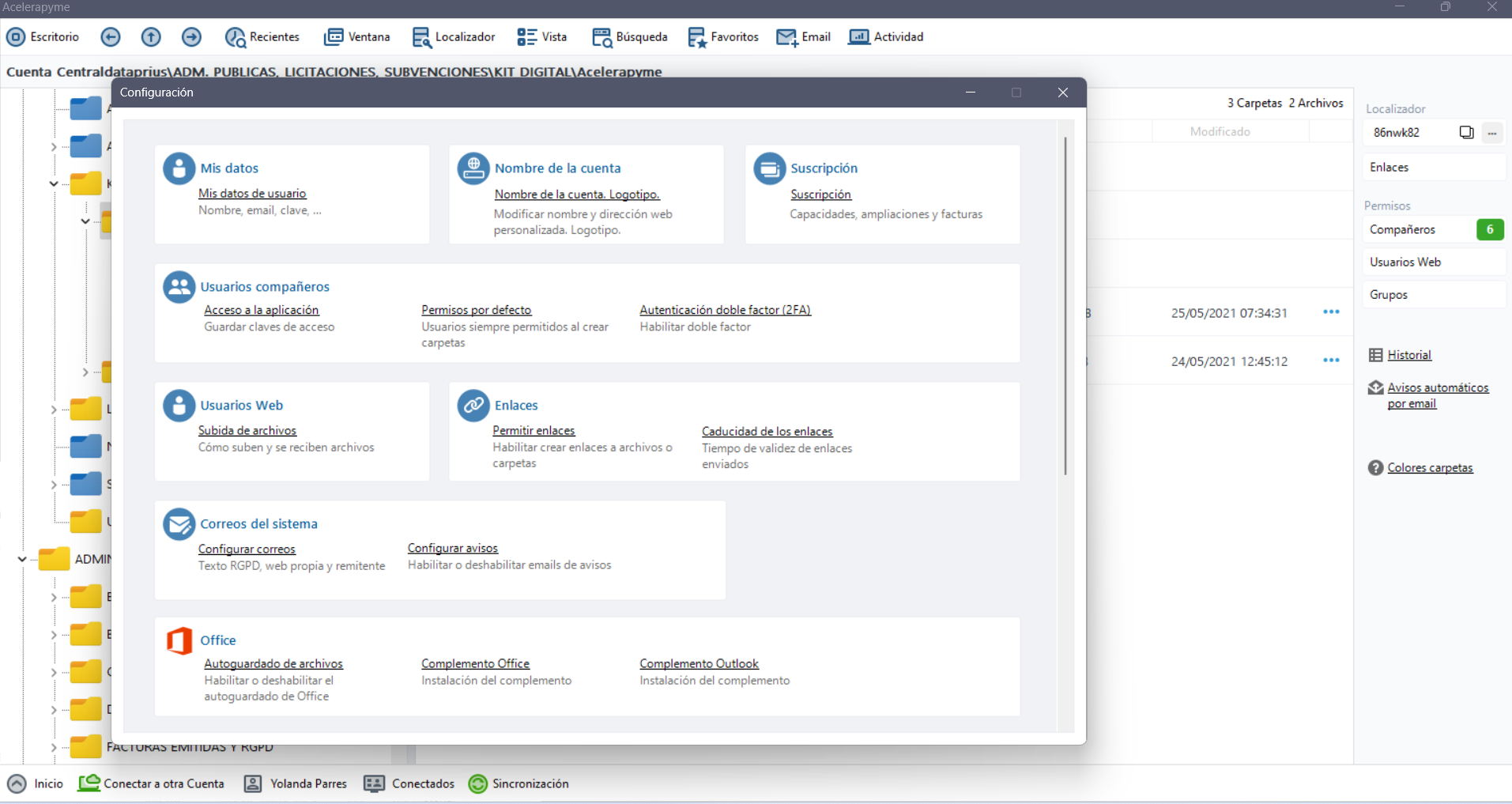This screenshot has width=1512, height=804.
Task: Open the Configurar correos link
Action: (x=247, y=549)
